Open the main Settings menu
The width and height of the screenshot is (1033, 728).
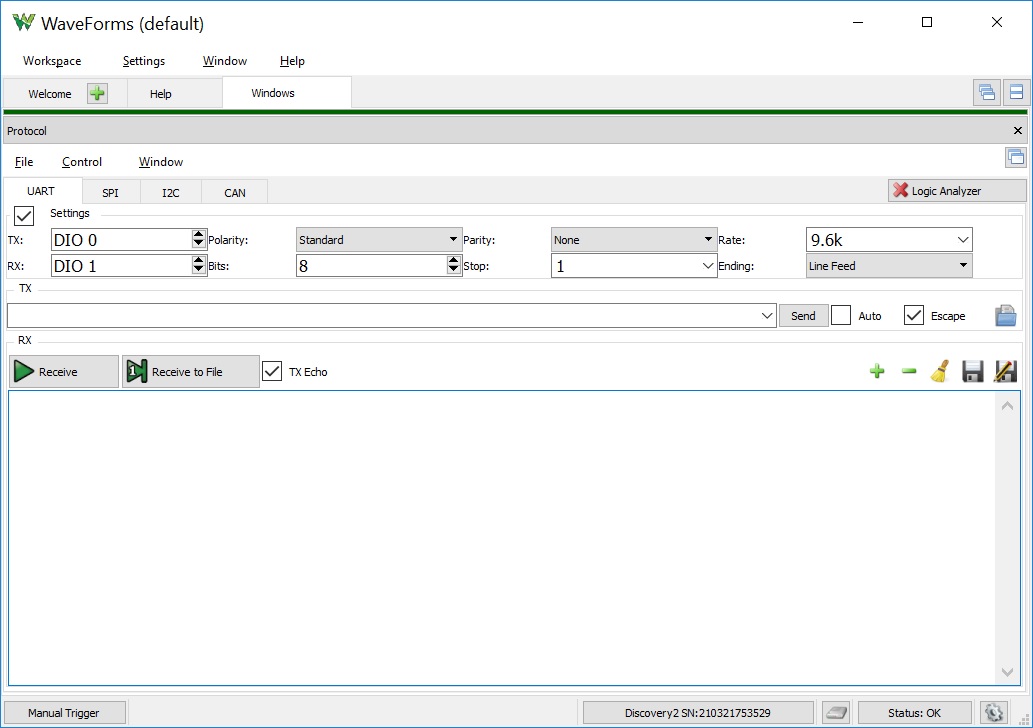(x=144, y=61)
